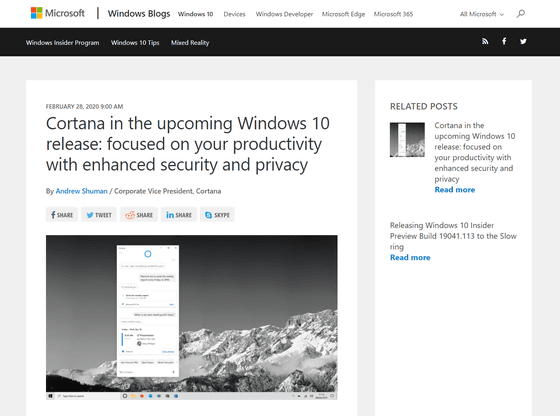
Task: Open Windows Insider Program tab
Action: click(x=62, y=42)
